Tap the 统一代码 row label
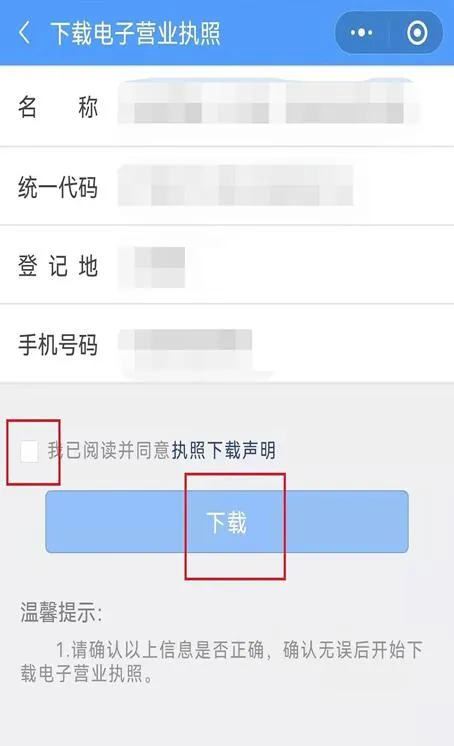Screen dimensions: 454x746 coord(58,186)
